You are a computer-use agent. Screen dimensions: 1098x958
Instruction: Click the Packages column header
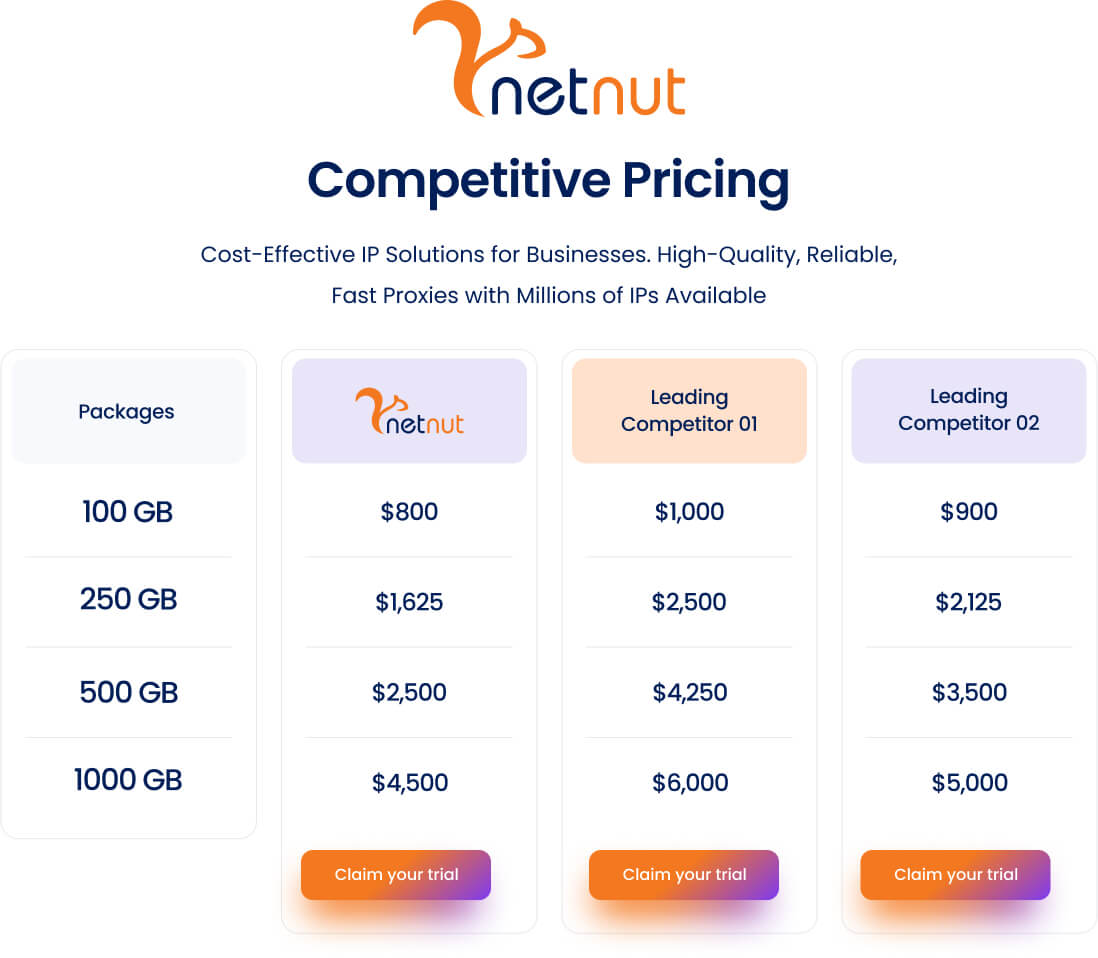click(127, 412)
